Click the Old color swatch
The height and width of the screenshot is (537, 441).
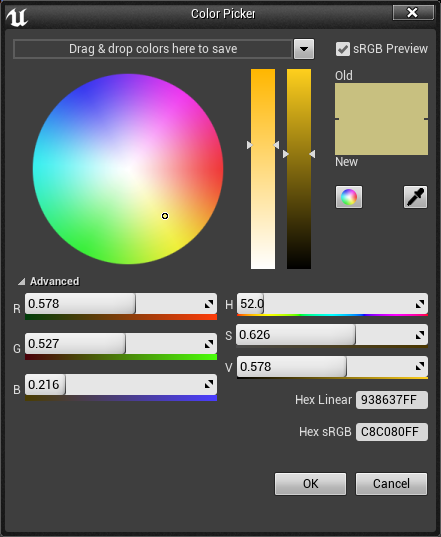pyautogui.click(x=381, y=101)
